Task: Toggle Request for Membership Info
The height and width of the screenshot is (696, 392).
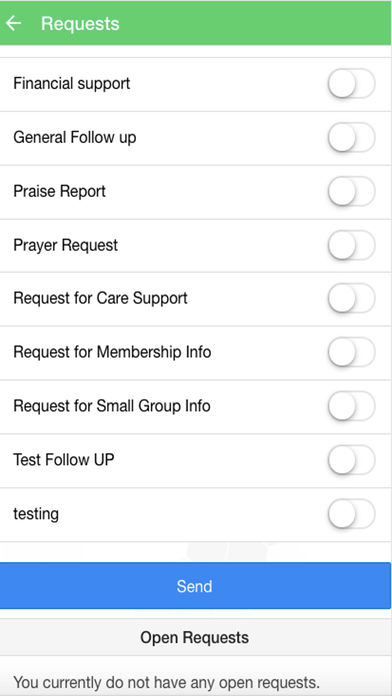Action: pyautogui.click(x=351, y=352)
